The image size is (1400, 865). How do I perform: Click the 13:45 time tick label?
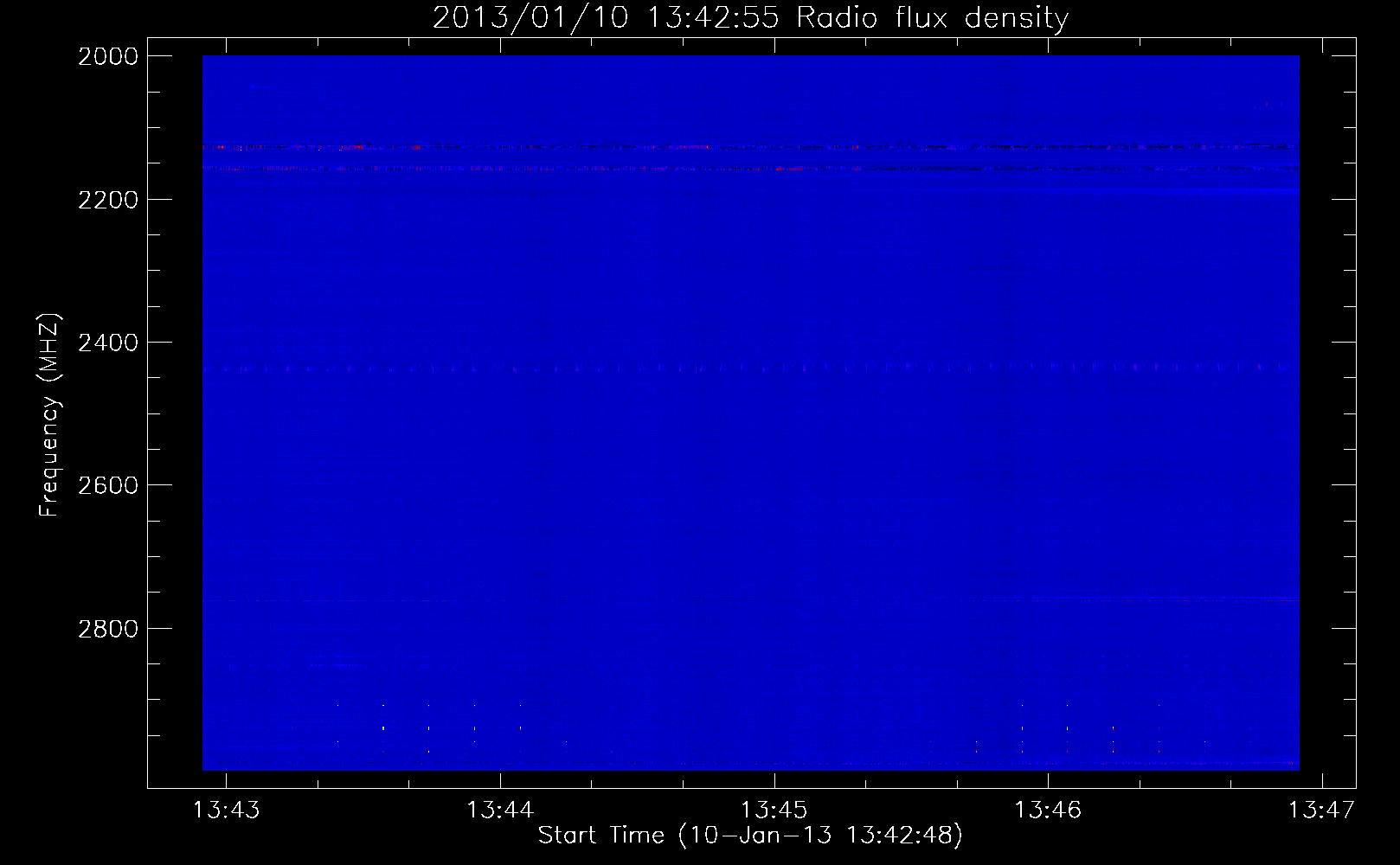pyautogui.click(x=774, y=810)
